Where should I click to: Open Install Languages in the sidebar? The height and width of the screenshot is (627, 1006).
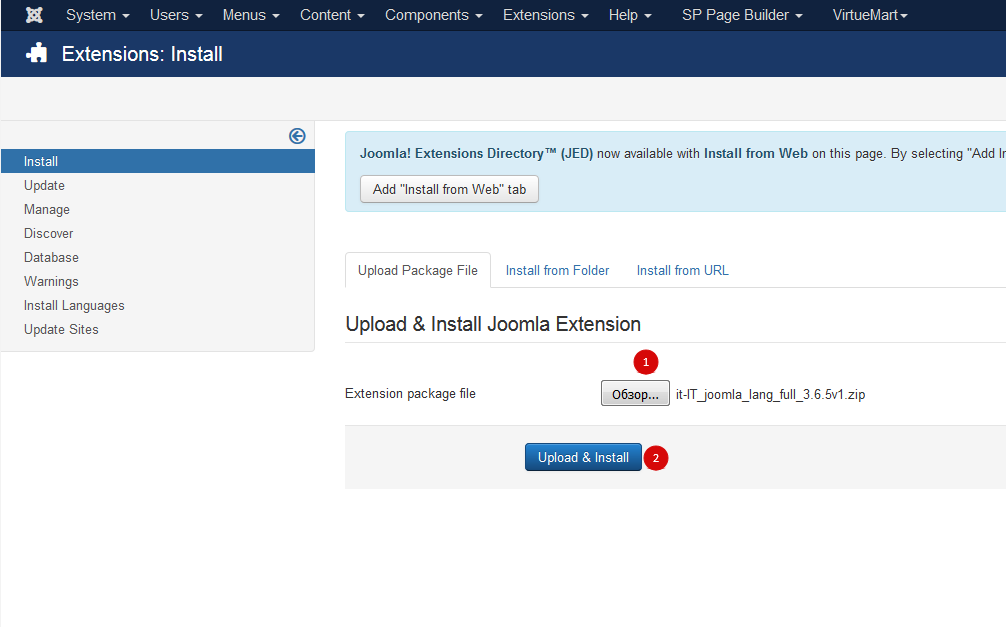coord(74,305)
